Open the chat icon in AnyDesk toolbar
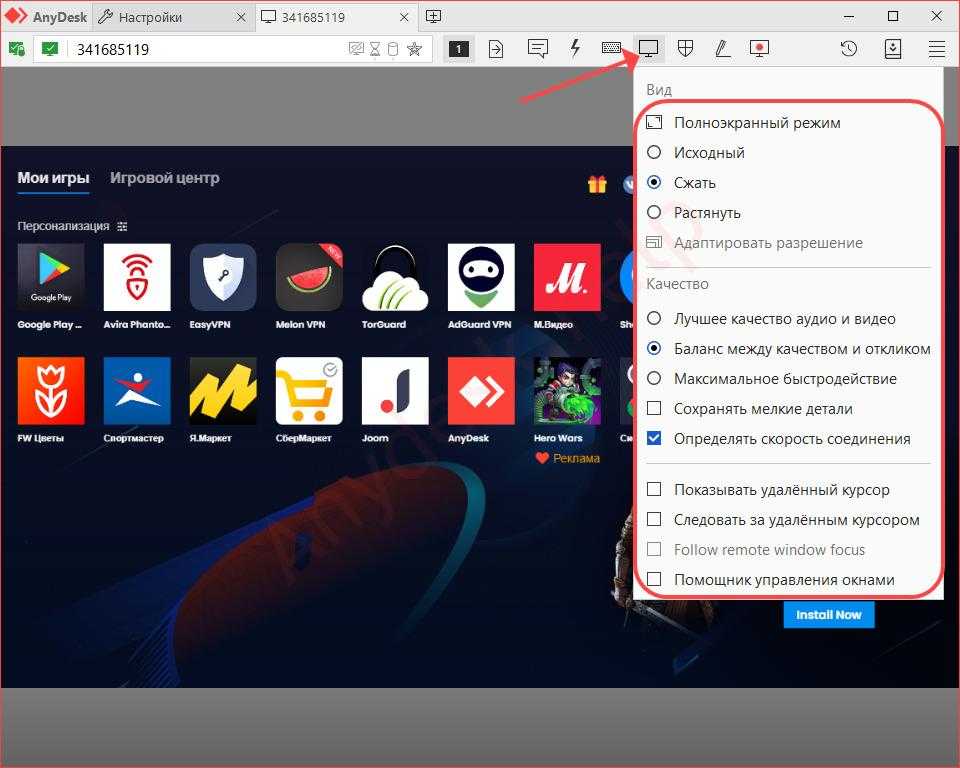The height and width of the screenshot is (768, 960). tap(538, 48)
